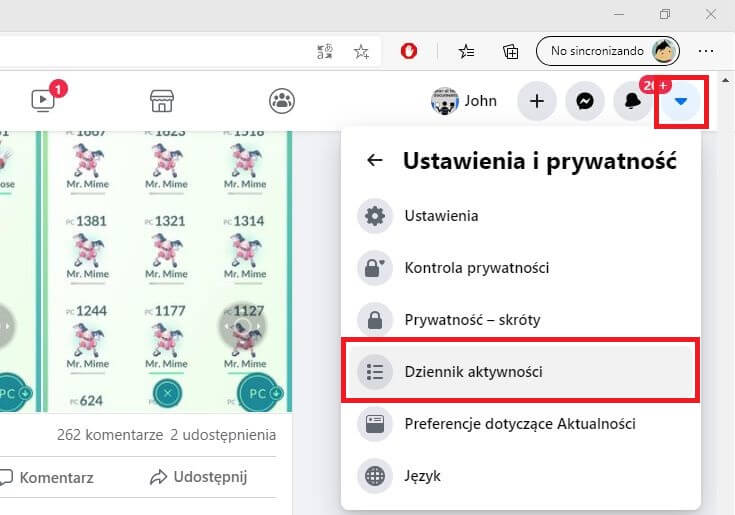
Task: Click the Create plus button
Action: tap(537, 101)
